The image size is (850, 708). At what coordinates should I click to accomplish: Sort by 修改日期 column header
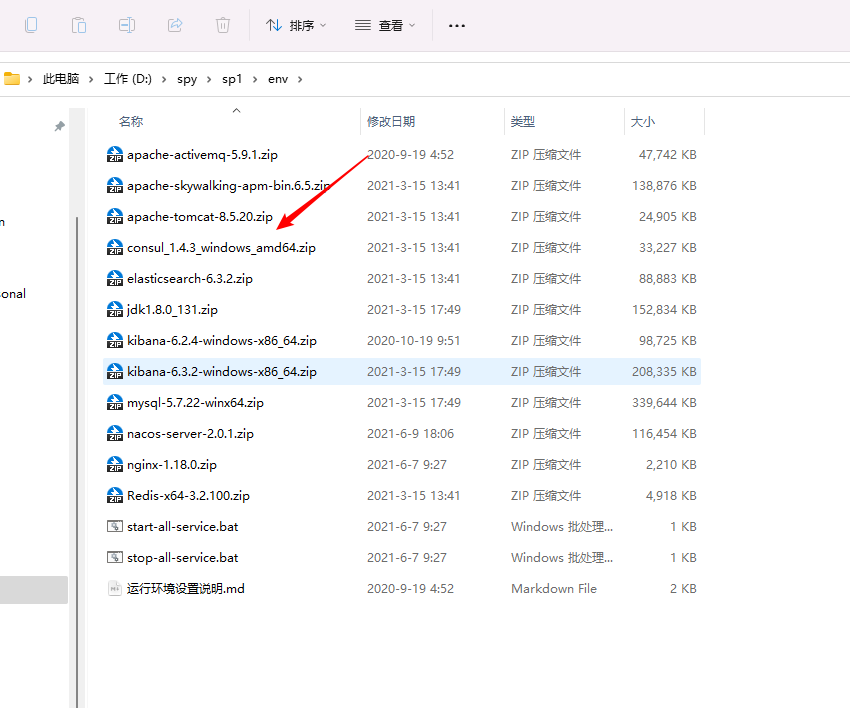(x=391, y=121)
